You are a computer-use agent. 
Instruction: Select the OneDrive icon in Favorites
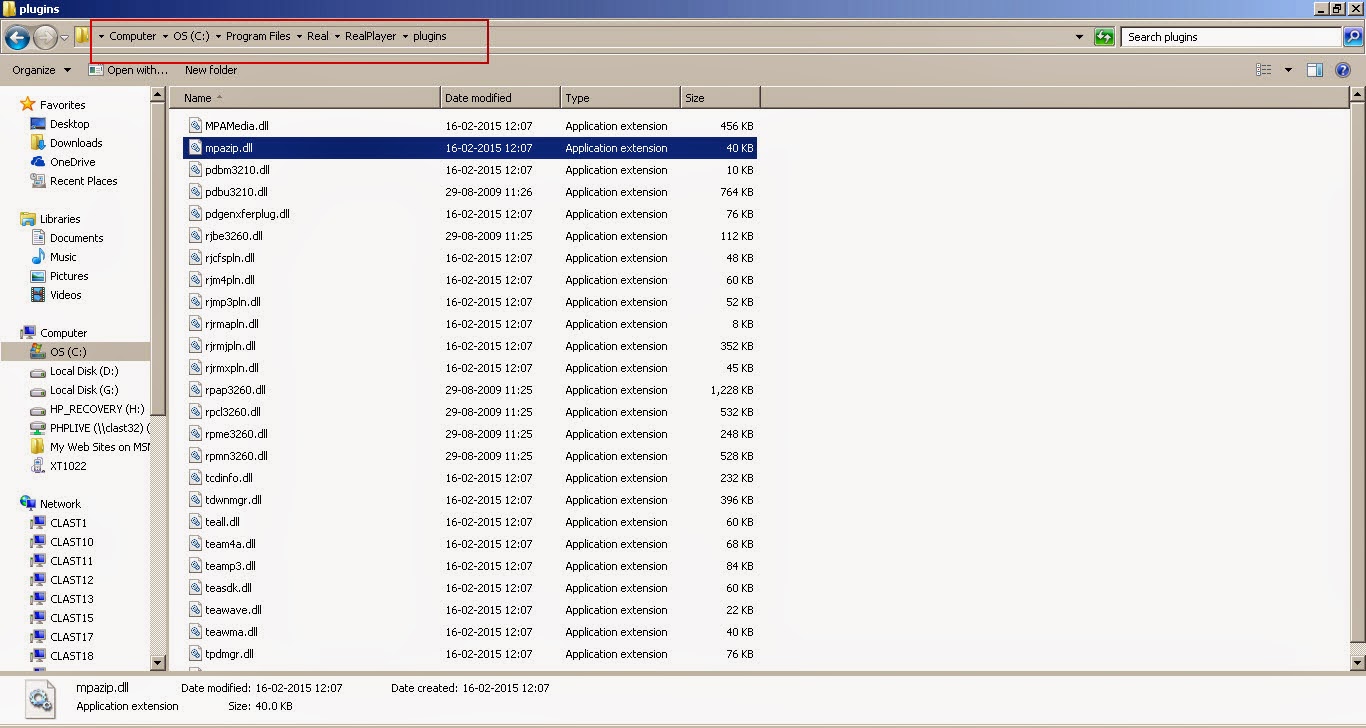(38, 162)
